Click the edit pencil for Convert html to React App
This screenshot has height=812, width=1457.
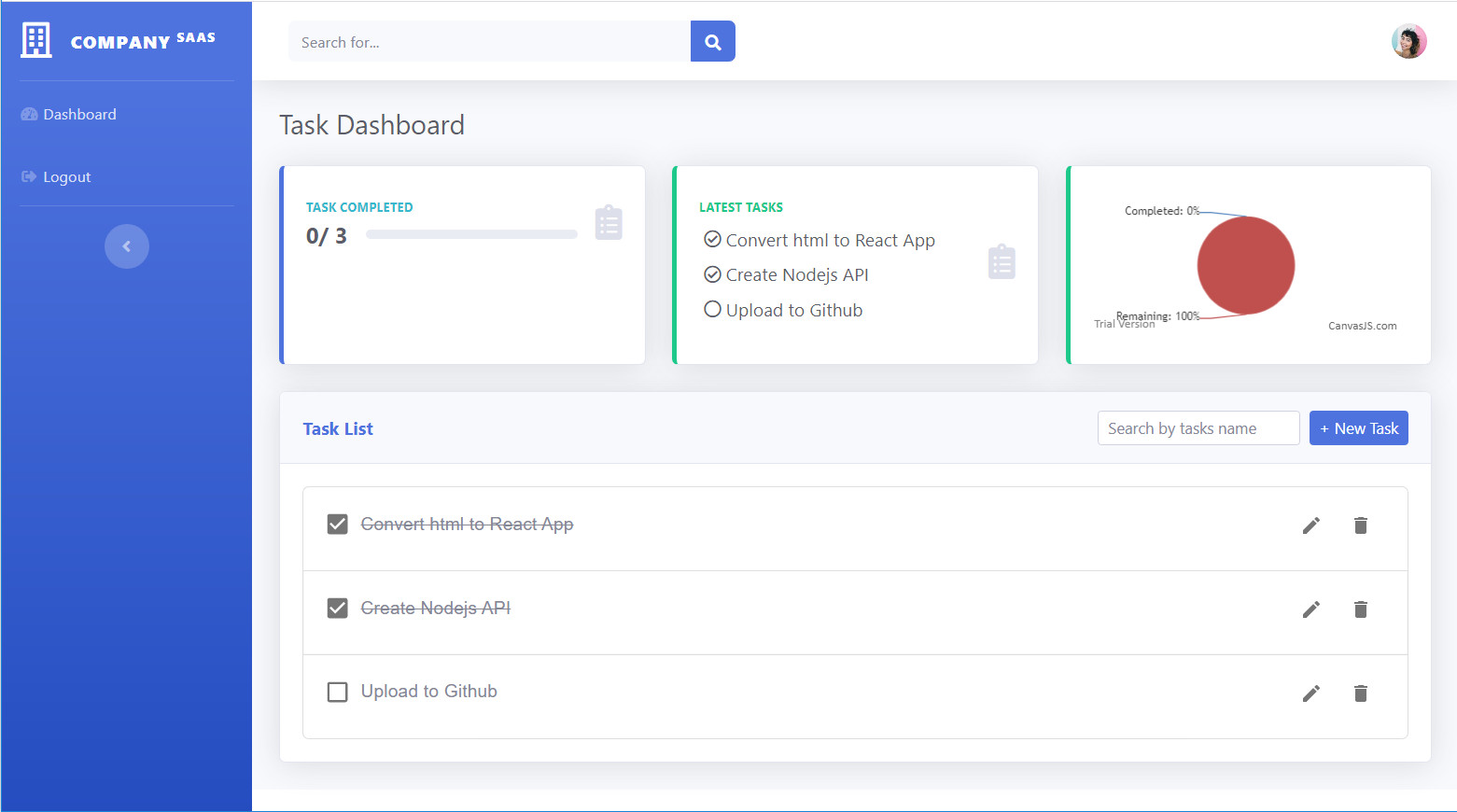[1310, 525]
